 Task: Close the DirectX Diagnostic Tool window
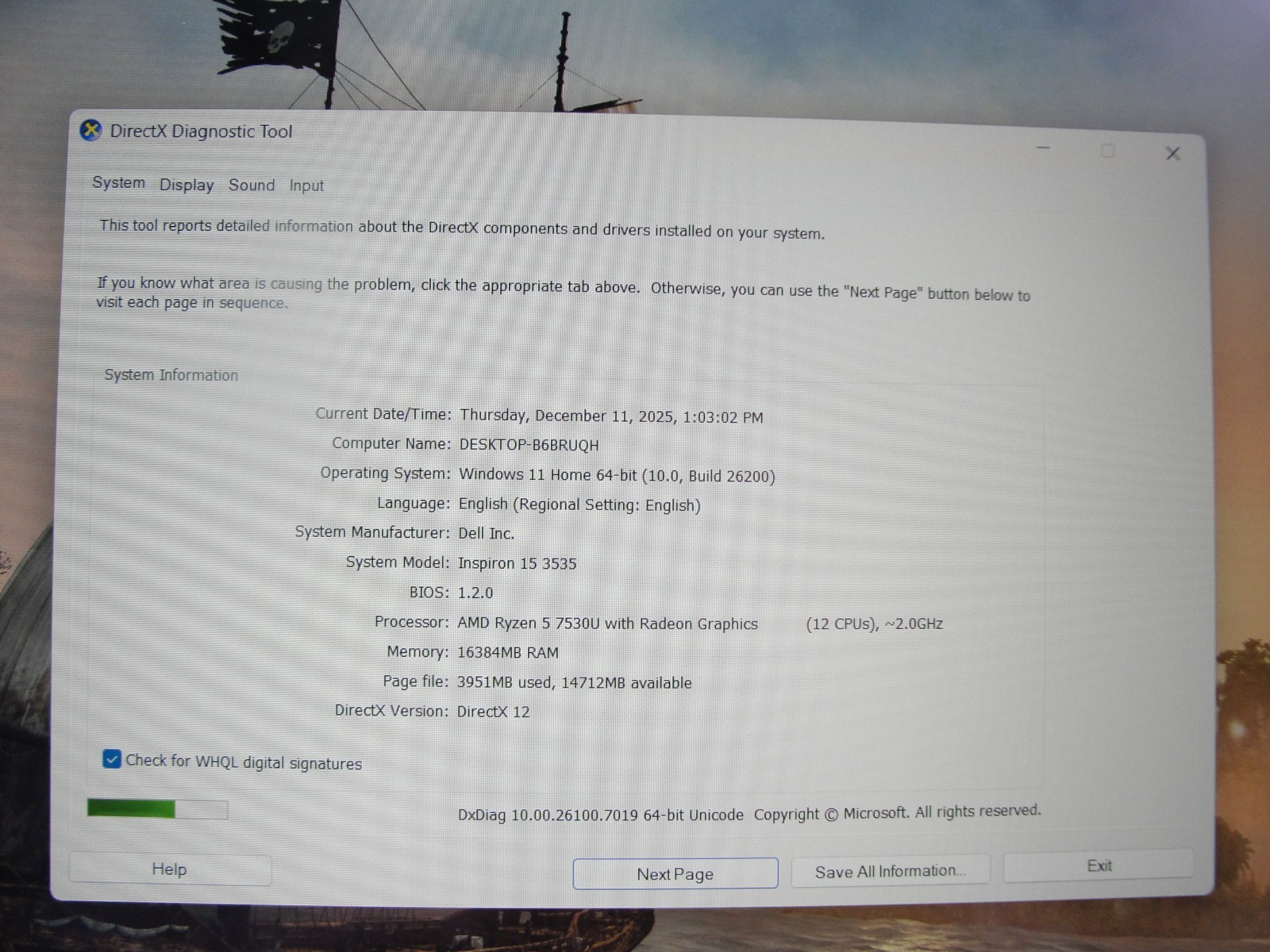point(1172,153)
